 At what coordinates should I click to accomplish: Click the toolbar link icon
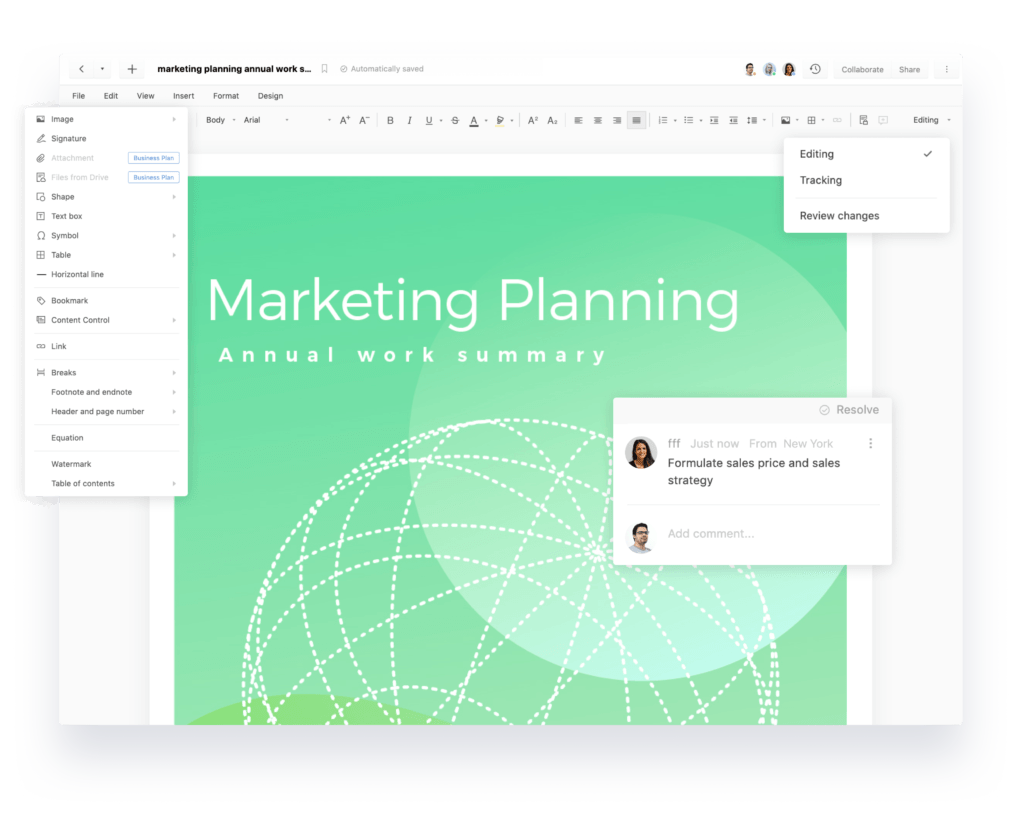pos(837,120)
